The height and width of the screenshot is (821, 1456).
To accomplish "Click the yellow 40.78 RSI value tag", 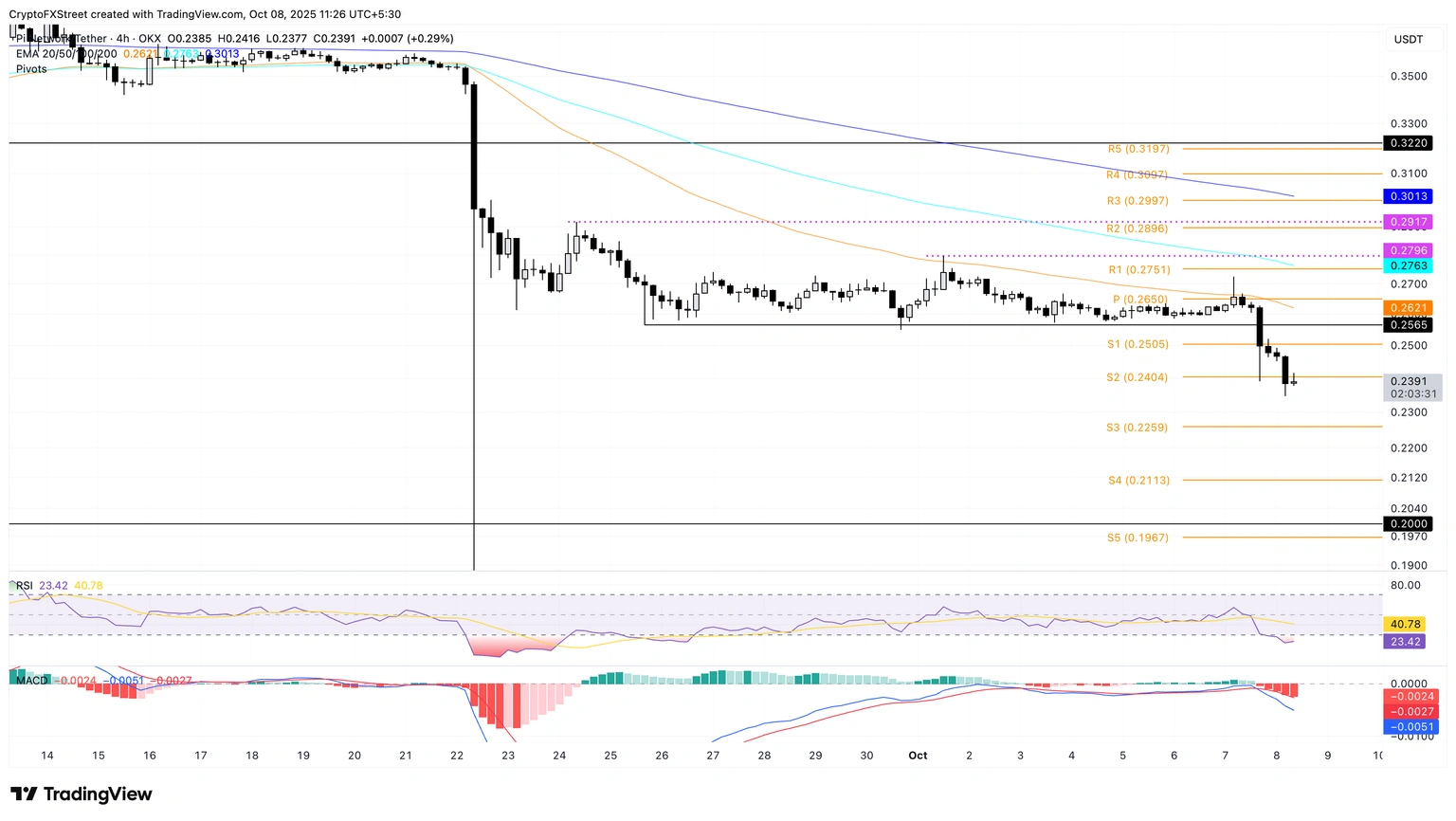I will coord(1405,625).
